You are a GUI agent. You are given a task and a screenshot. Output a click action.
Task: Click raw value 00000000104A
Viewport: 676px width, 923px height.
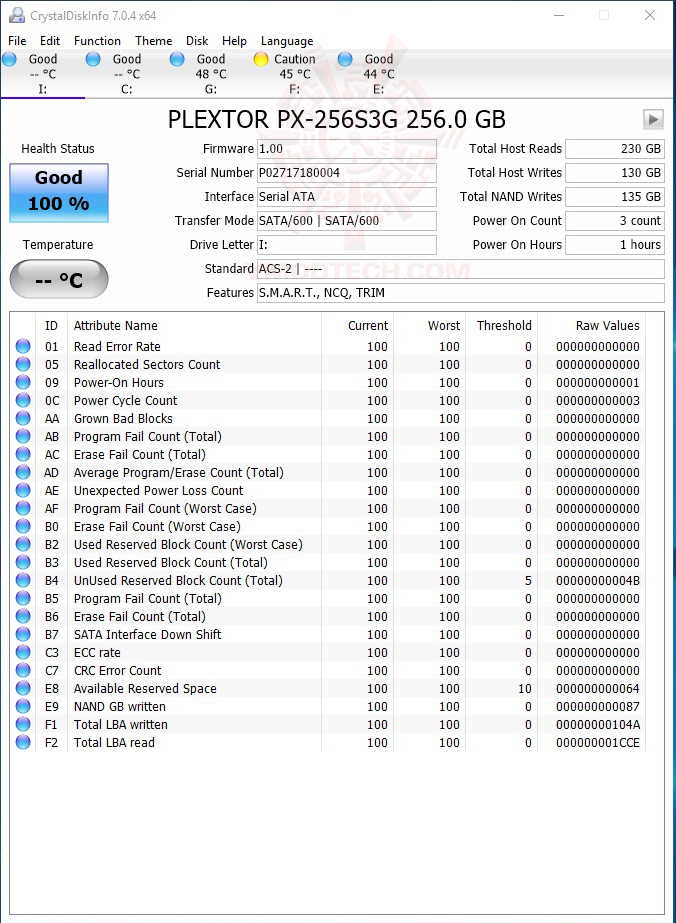598,724
